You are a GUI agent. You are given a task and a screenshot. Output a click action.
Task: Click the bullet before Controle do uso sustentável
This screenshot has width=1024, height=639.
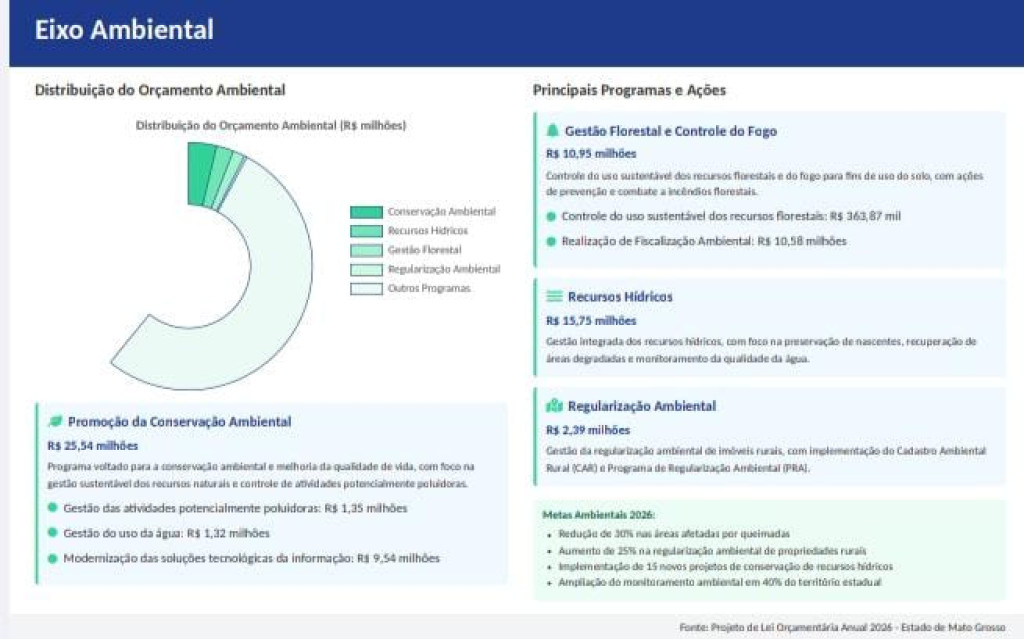pyautogui.click(x=551, y=216)
